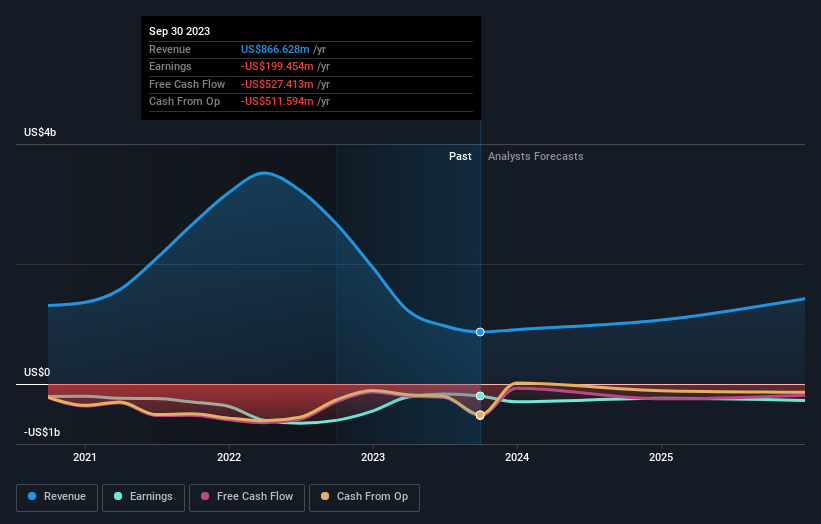Click the 2025 x-axis label
The height and width of the screenshot is (524, 821).
(661, 457)
